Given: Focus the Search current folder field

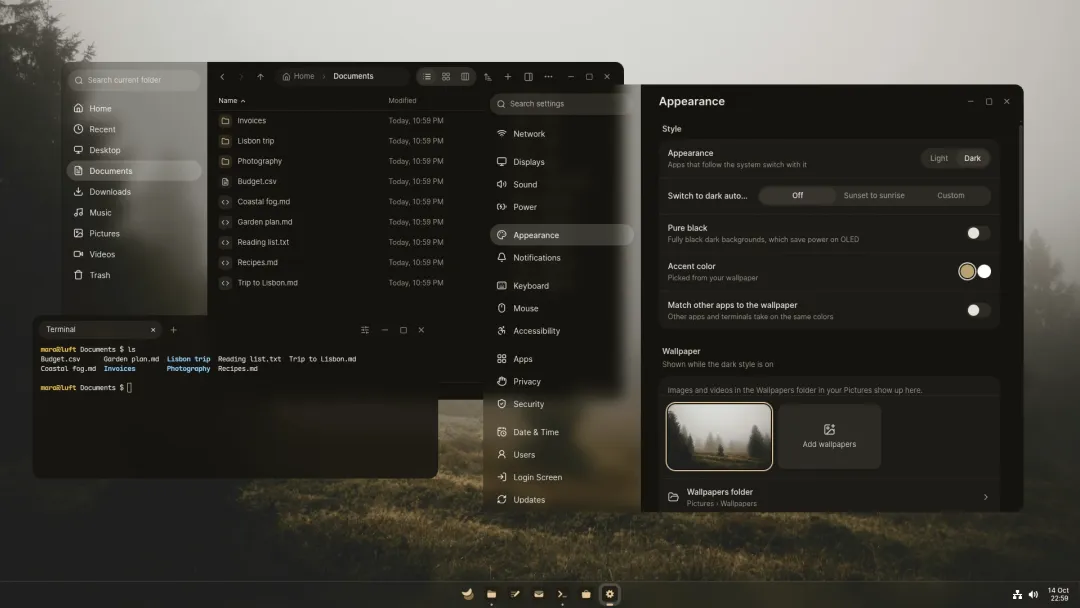Looking at the screenshot, I should [x=134, y=80].
